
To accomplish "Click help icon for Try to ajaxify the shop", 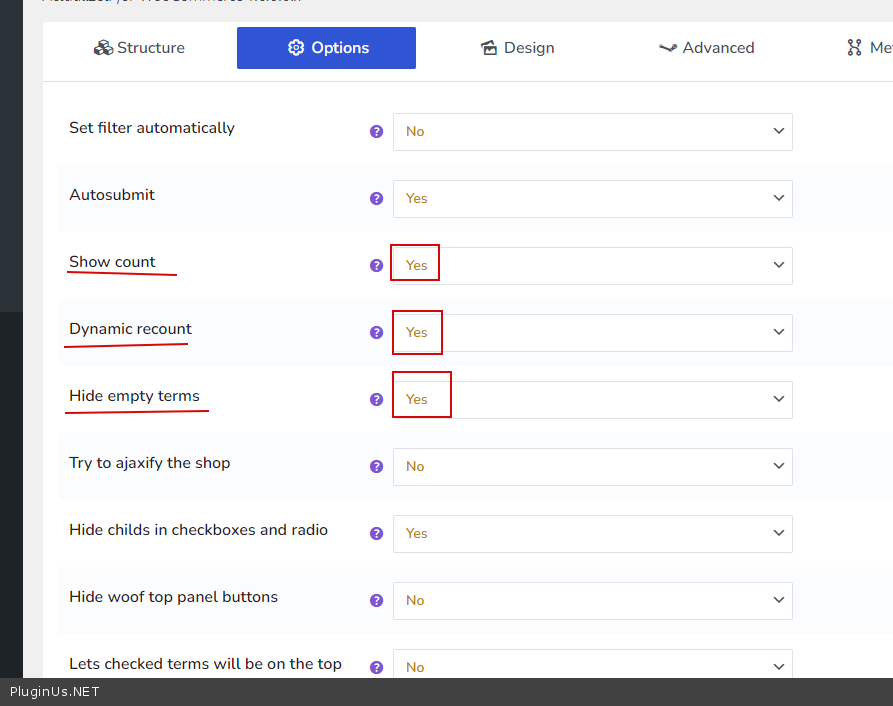I will [x=376, y=466].
